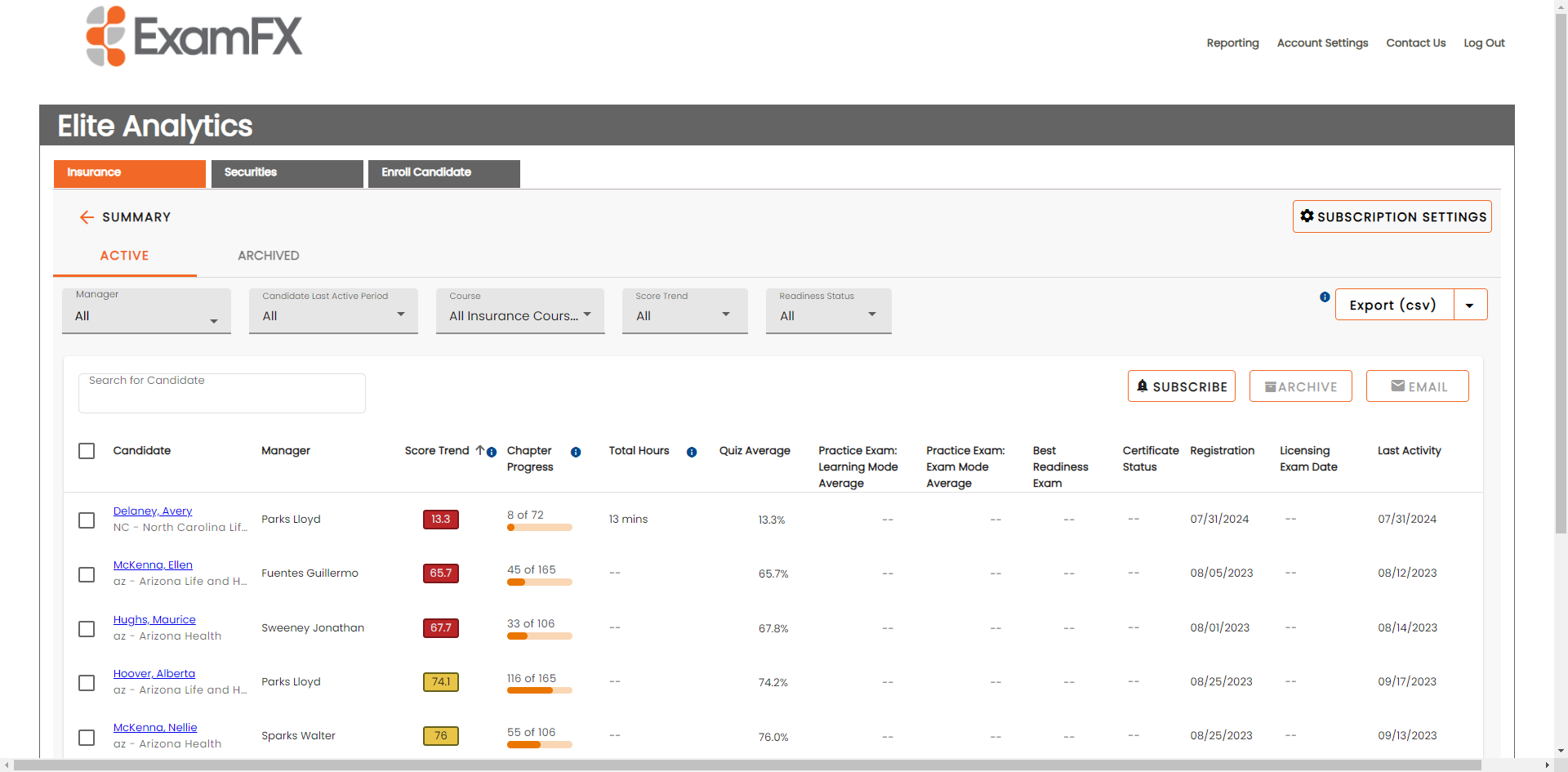Screen dimensions: 1568x772
Task: Click Hoover, Alberta's chapter progress bar
Action: pyautogui.click(x=539, y=690)
